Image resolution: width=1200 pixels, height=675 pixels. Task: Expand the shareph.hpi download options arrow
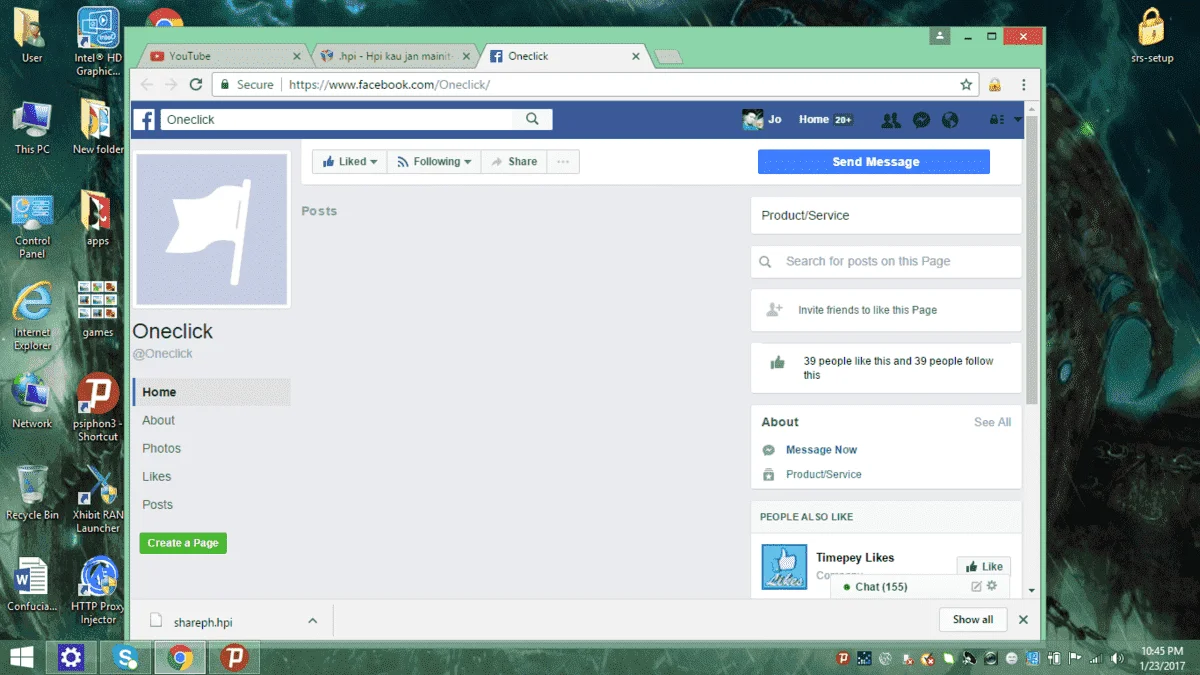(312, 621)
